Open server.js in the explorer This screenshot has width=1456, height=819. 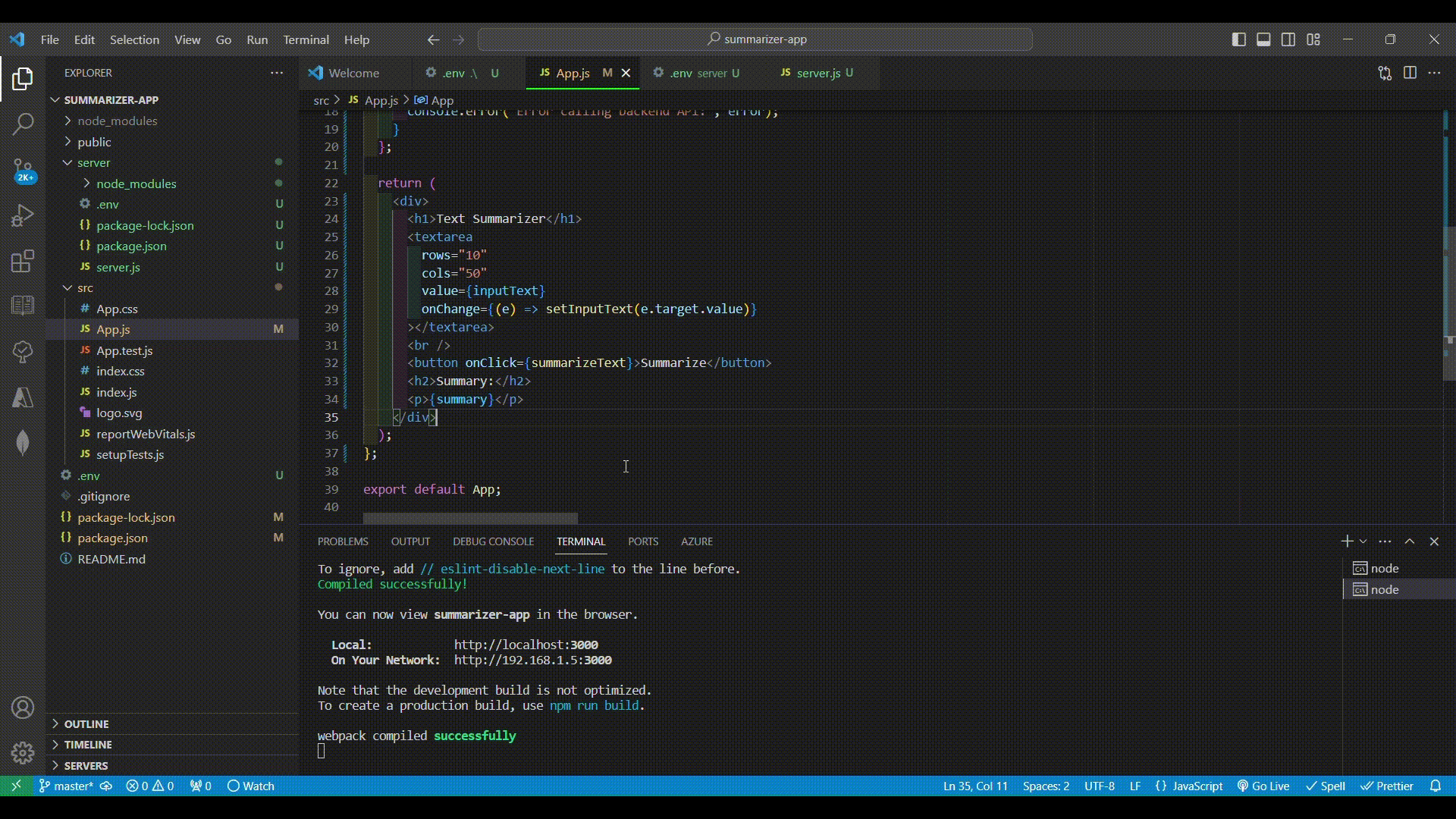pos(118,267)
